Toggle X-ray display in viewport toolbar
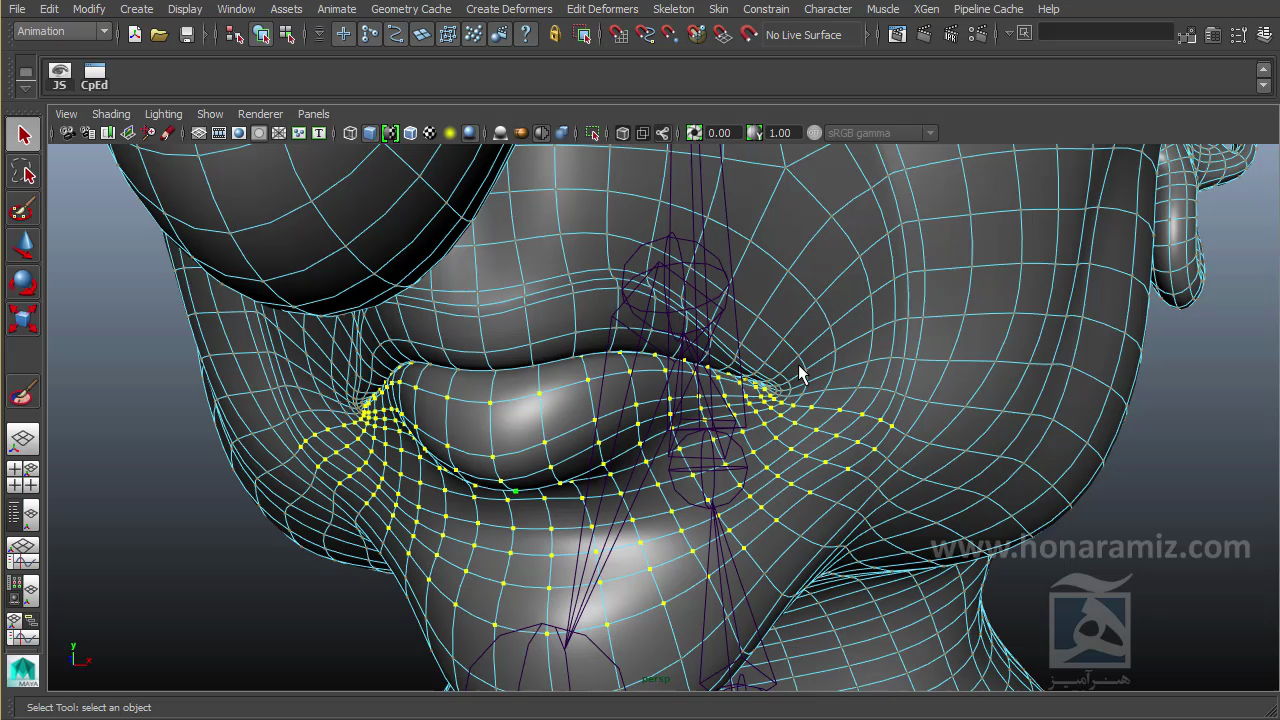 pos(622,133)
